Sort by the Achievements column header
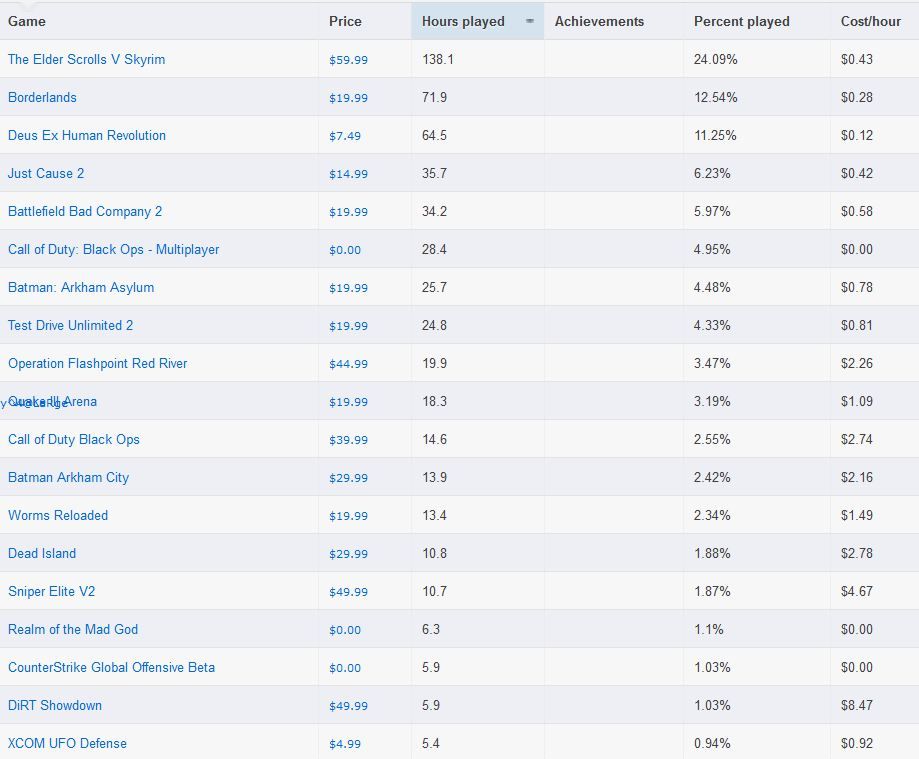Screen dimensions: 919x759 599,21
